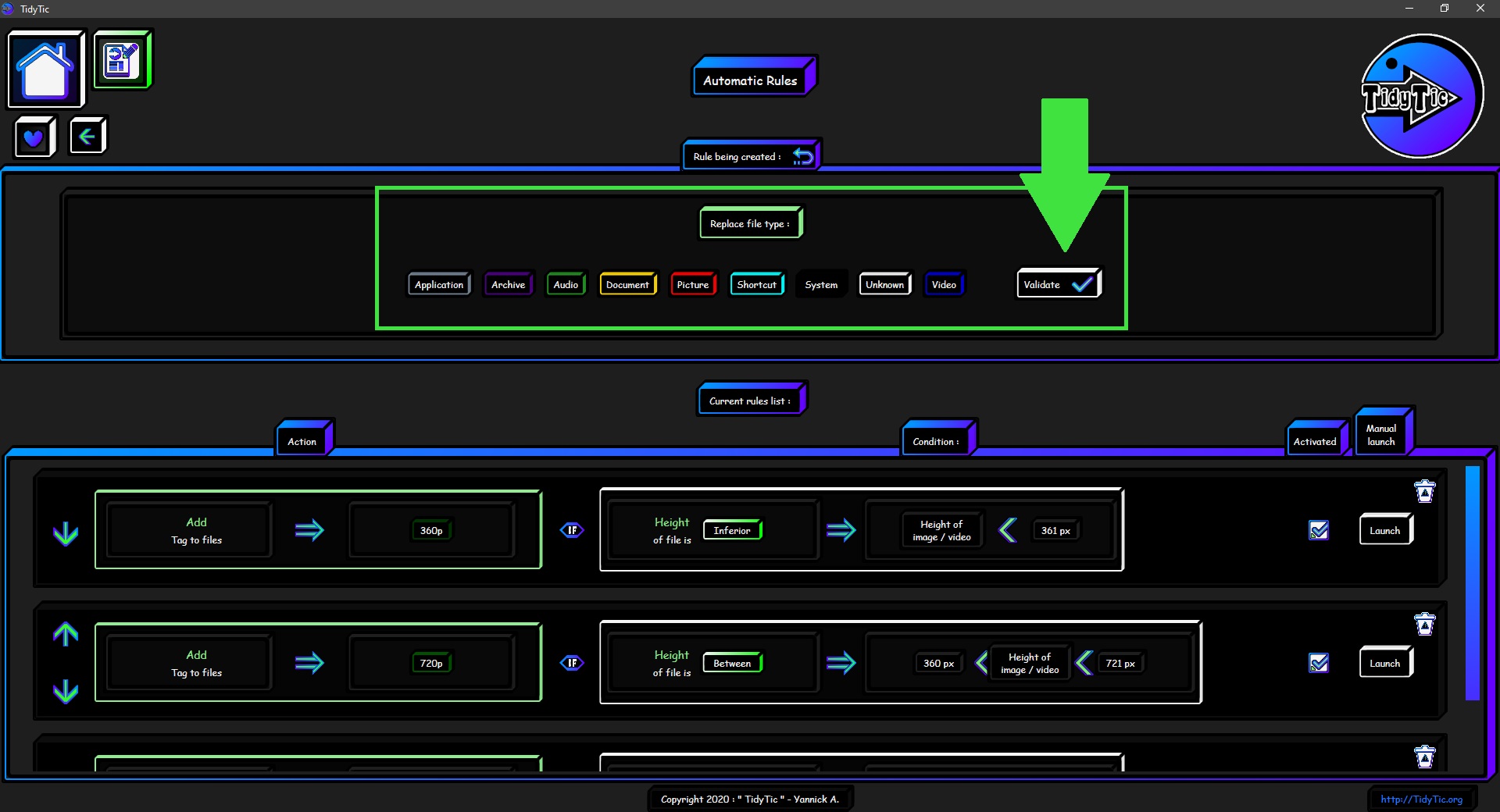This screenshot has height=812, width=1500.
Task: Select the Picture file type
Action: click(693, 284)
